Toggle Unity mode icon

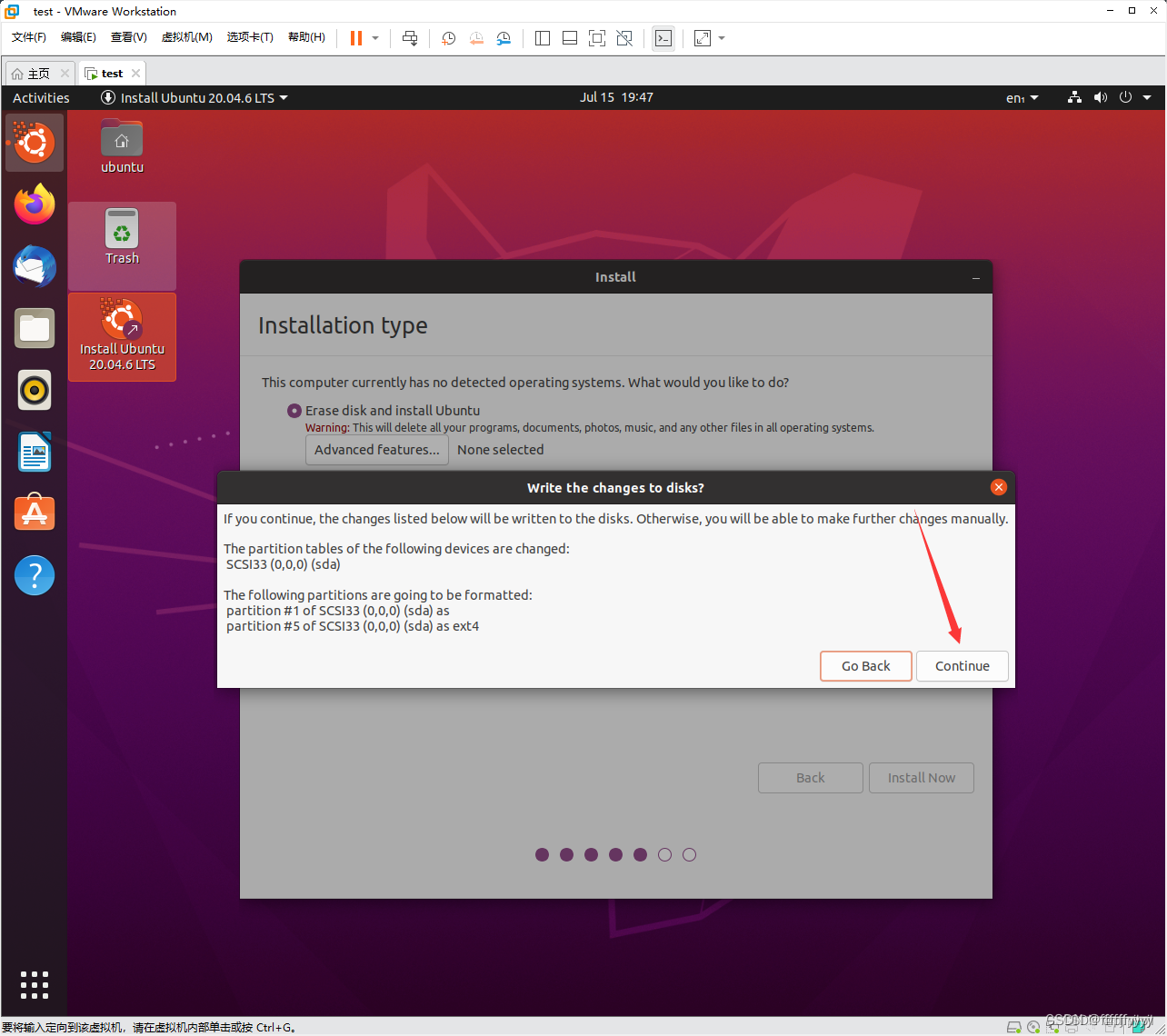click(x=624, y=38)
